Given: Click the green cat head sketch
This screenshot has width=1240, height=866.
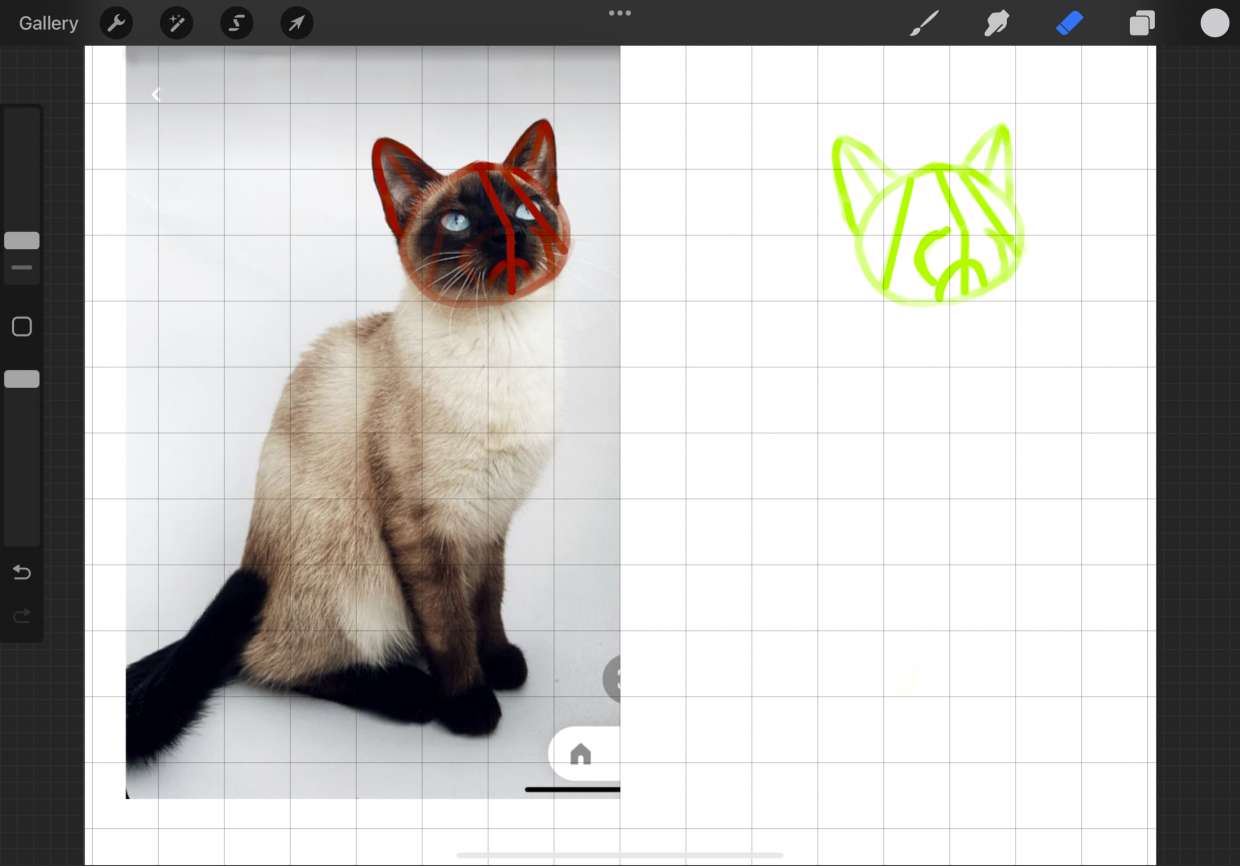Looking at the screenshot, I should click(x=926, y=220).
